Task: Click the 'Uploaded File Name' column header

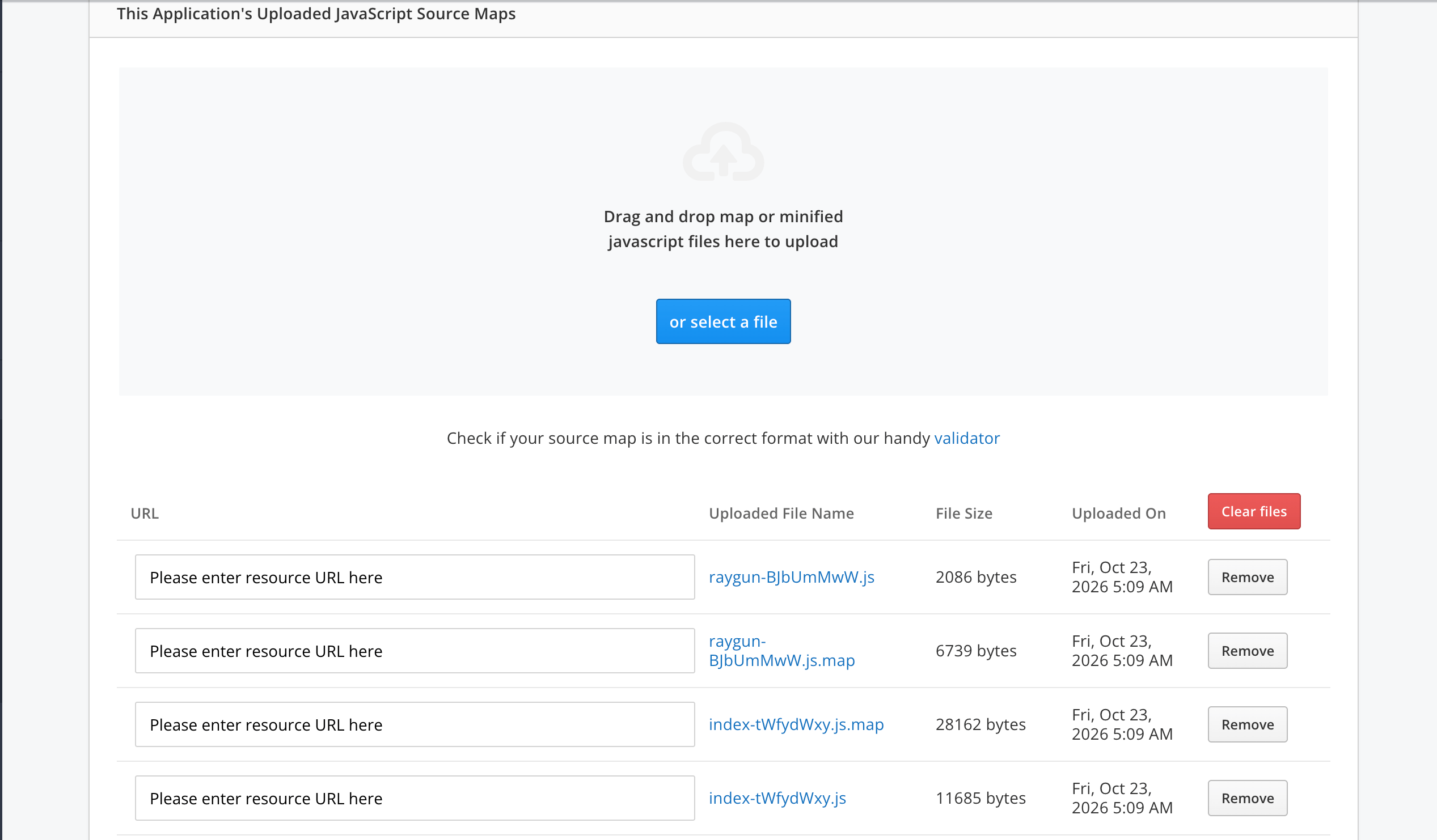Action: 781,513
